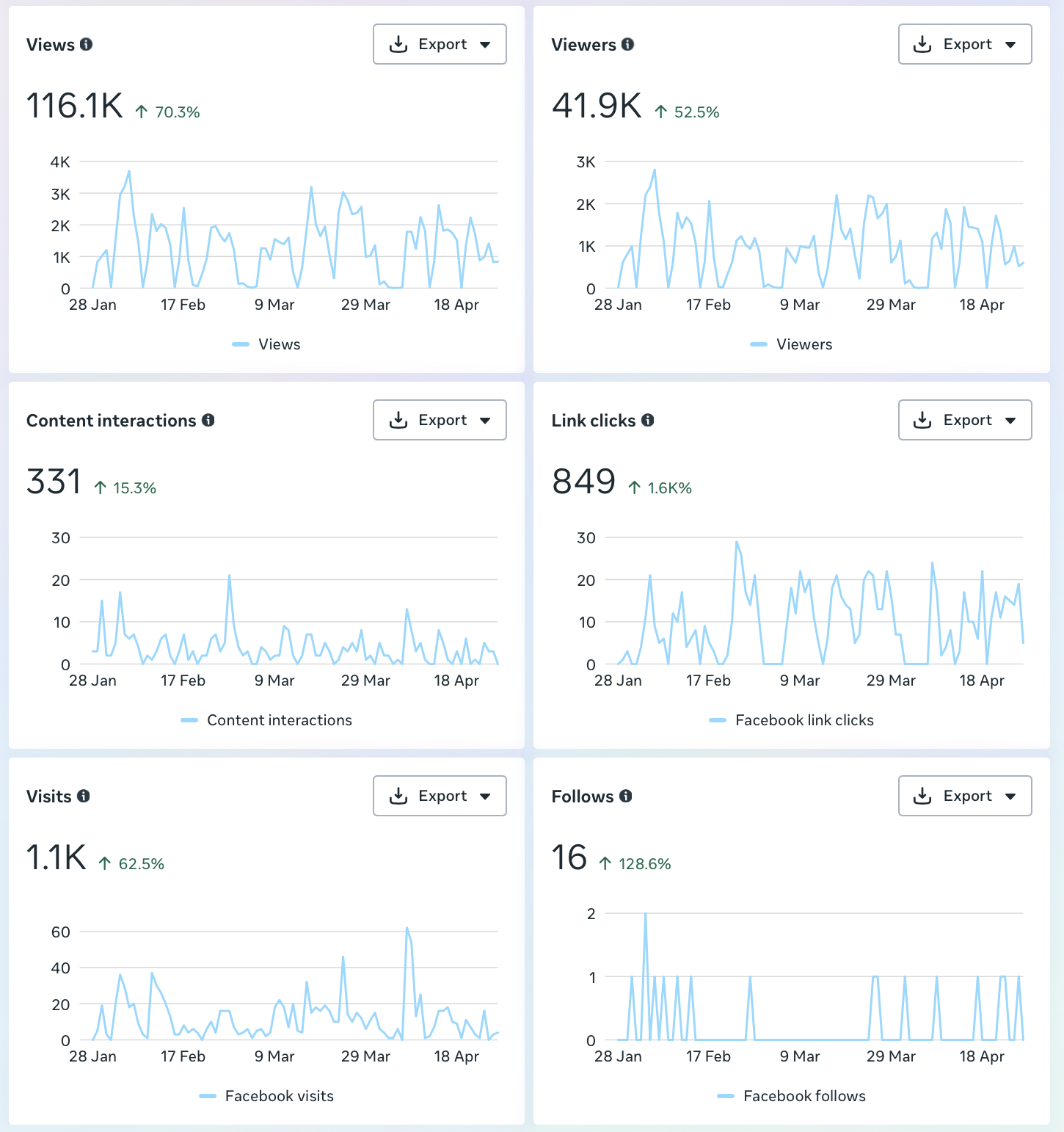Click the Export label in the Viewers card
The image size is (1064, 1132).
coord(968,44)
